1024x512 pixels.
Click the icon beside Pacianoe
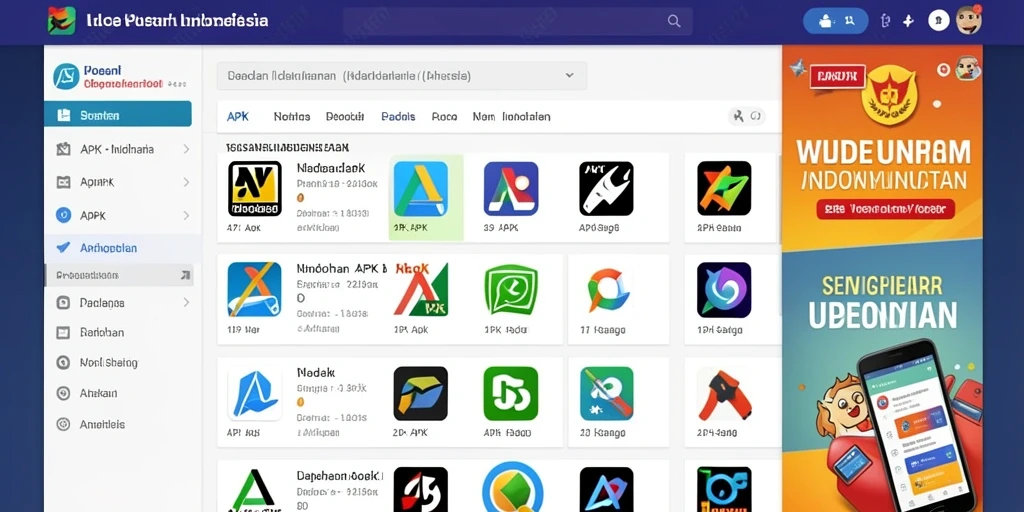click(x=63, y=302)
